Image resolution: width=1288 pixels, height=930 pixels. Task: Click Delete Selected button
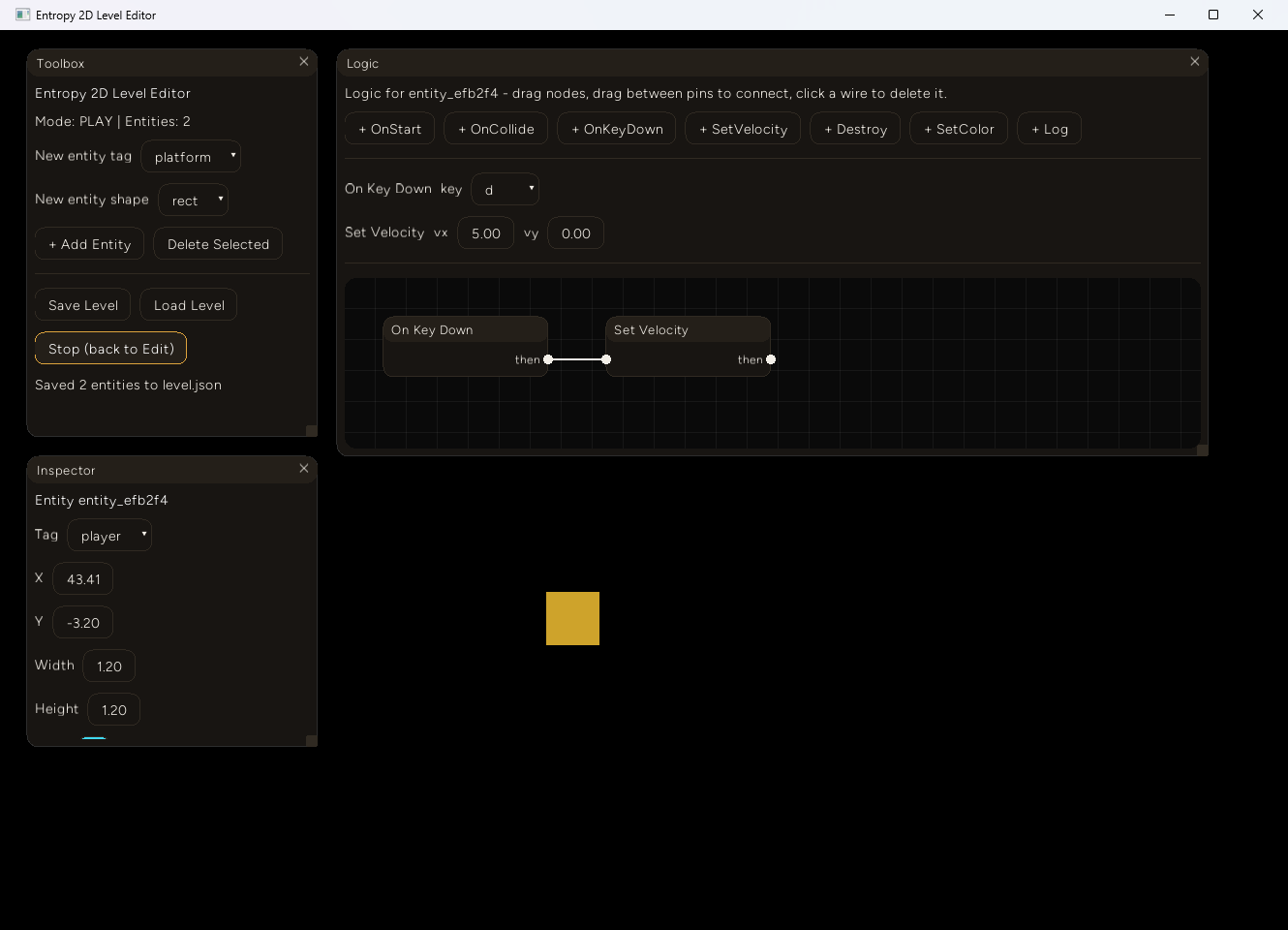(218, 244)
